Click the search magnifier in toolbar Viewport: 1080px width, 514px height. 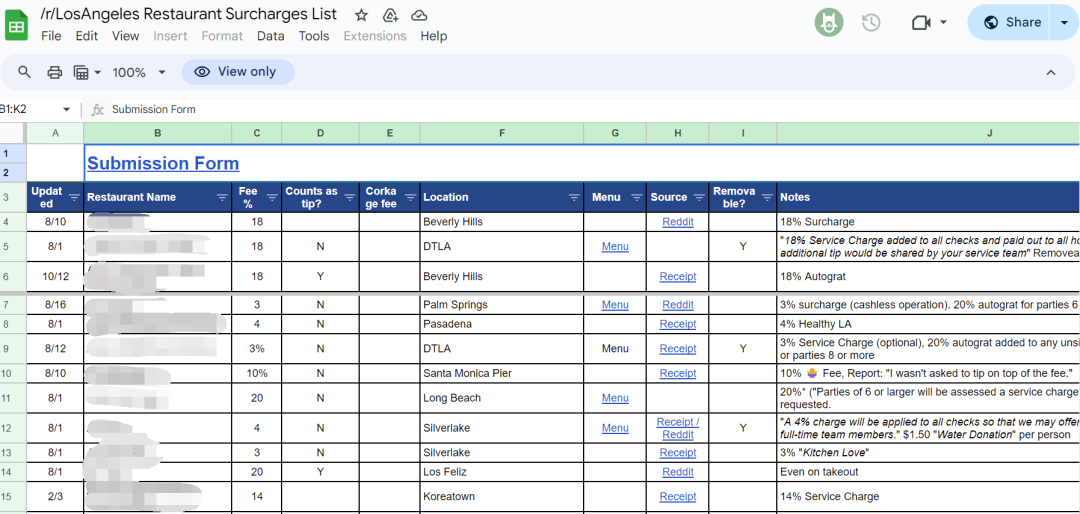25,72
